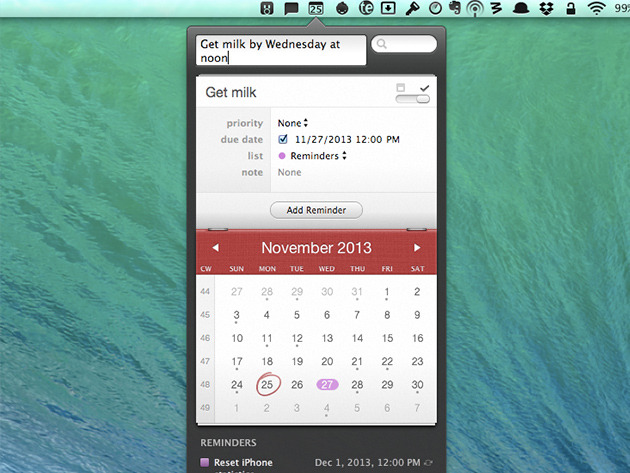This screenshot has width=630, height=473.
Task: Click calendar week number 44
Action: pyautogui.click(x=205, y=291)
